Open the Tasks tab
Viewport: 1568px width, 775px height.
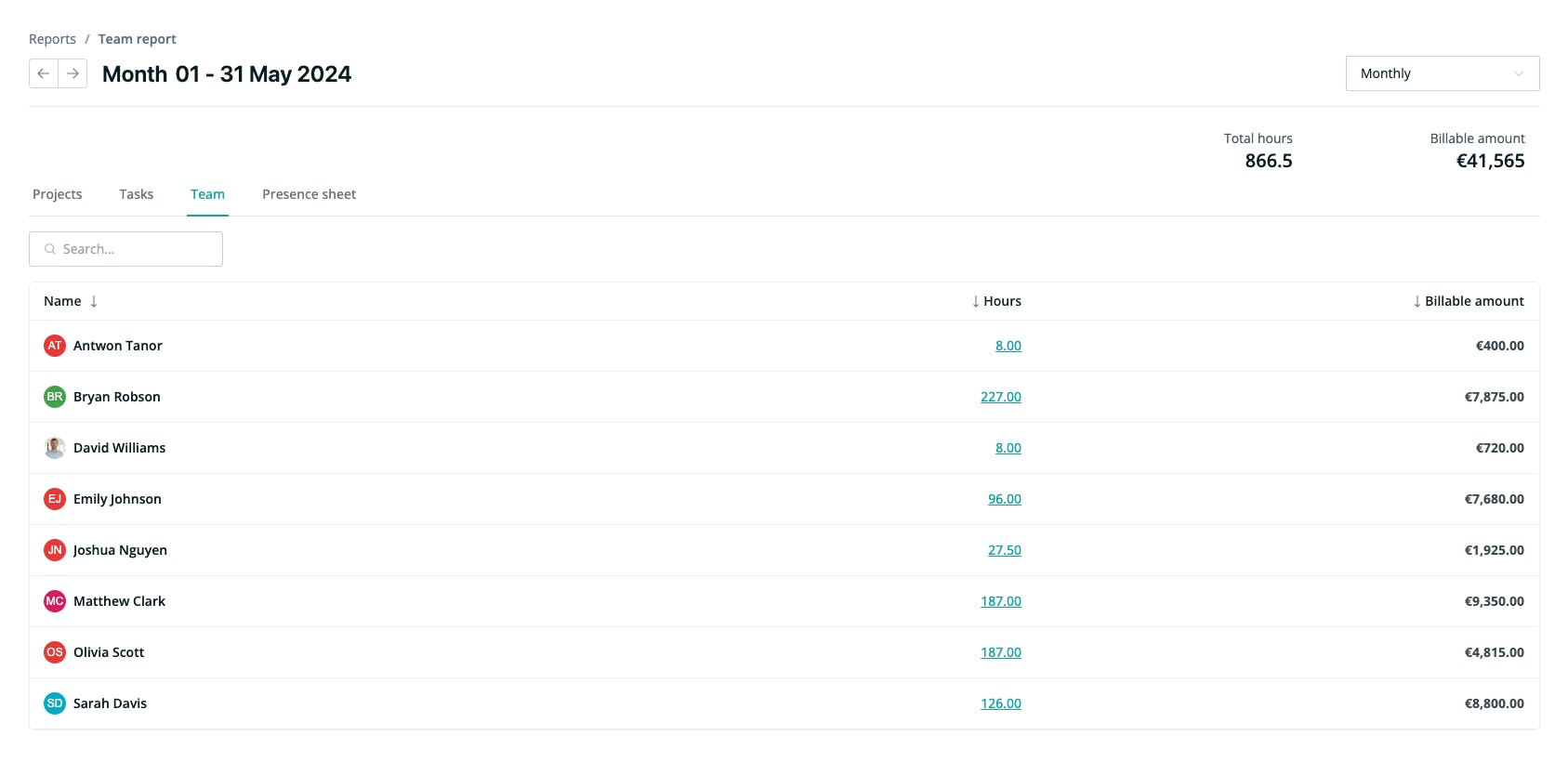(x=137, y=194)
